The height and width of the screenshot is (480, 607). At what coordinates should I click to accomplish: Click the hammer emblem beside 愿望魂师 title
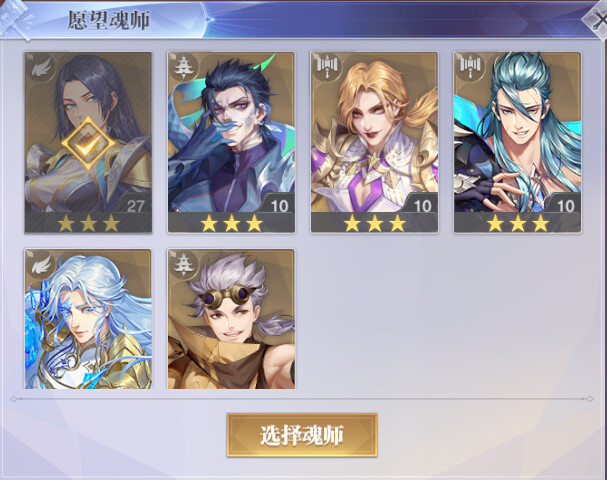pos(16,18)
